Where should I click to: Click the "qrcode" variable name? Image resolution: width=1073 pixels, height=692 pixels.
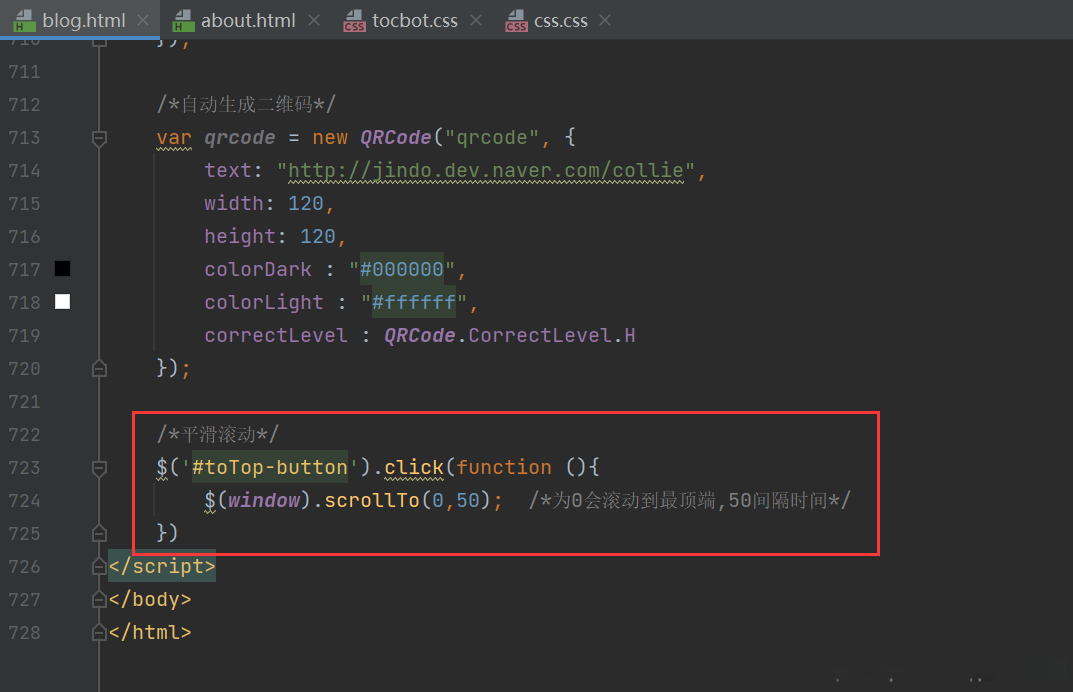240,138
